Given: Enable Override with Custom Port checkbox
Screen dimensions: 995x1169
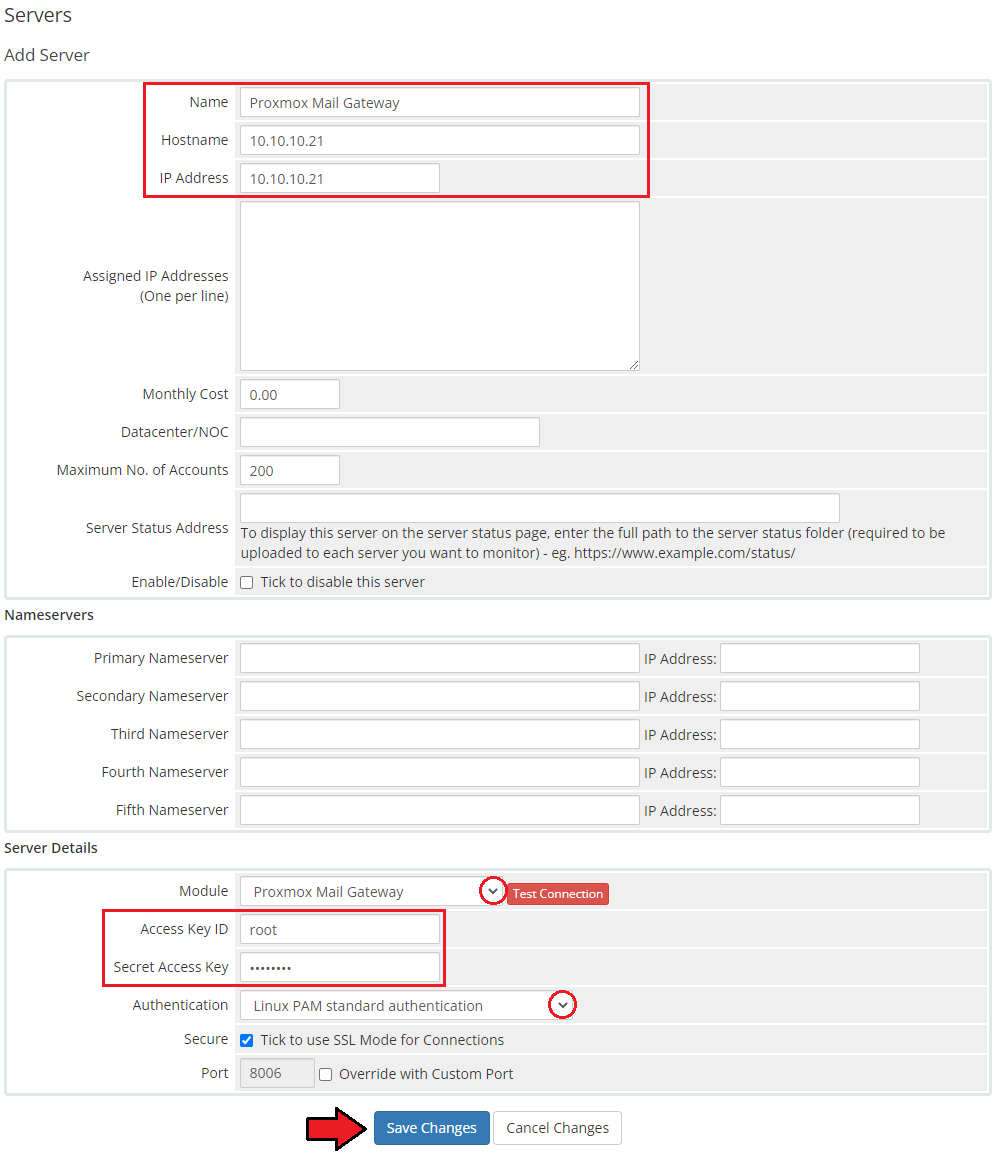Looking at the screenshot, I should click(x=326, y=1074).
